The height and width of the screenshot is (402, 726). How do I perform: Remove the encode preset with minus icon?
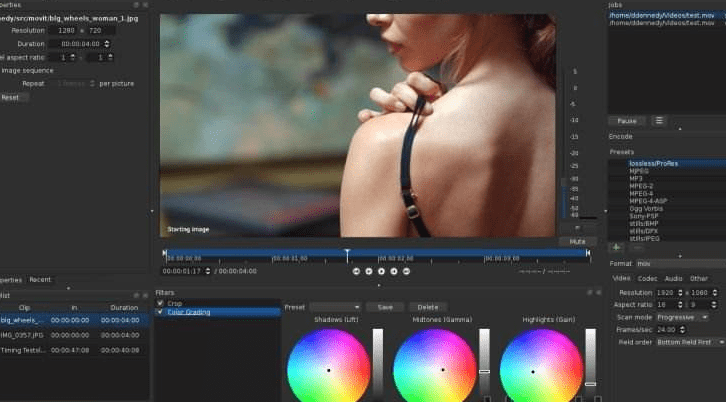coord(638,248)
